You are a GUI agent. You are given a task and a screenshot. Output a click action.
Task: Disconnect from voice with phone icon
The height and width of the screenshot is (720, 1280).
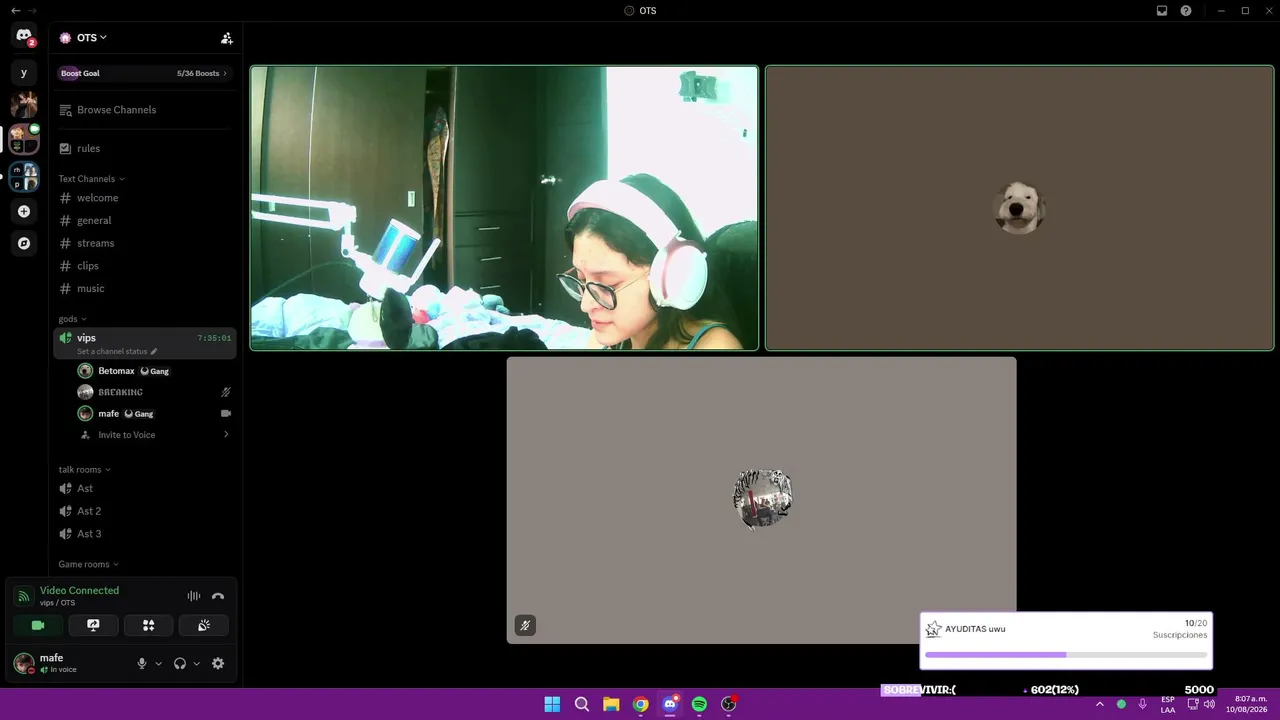tap(218, 596)
